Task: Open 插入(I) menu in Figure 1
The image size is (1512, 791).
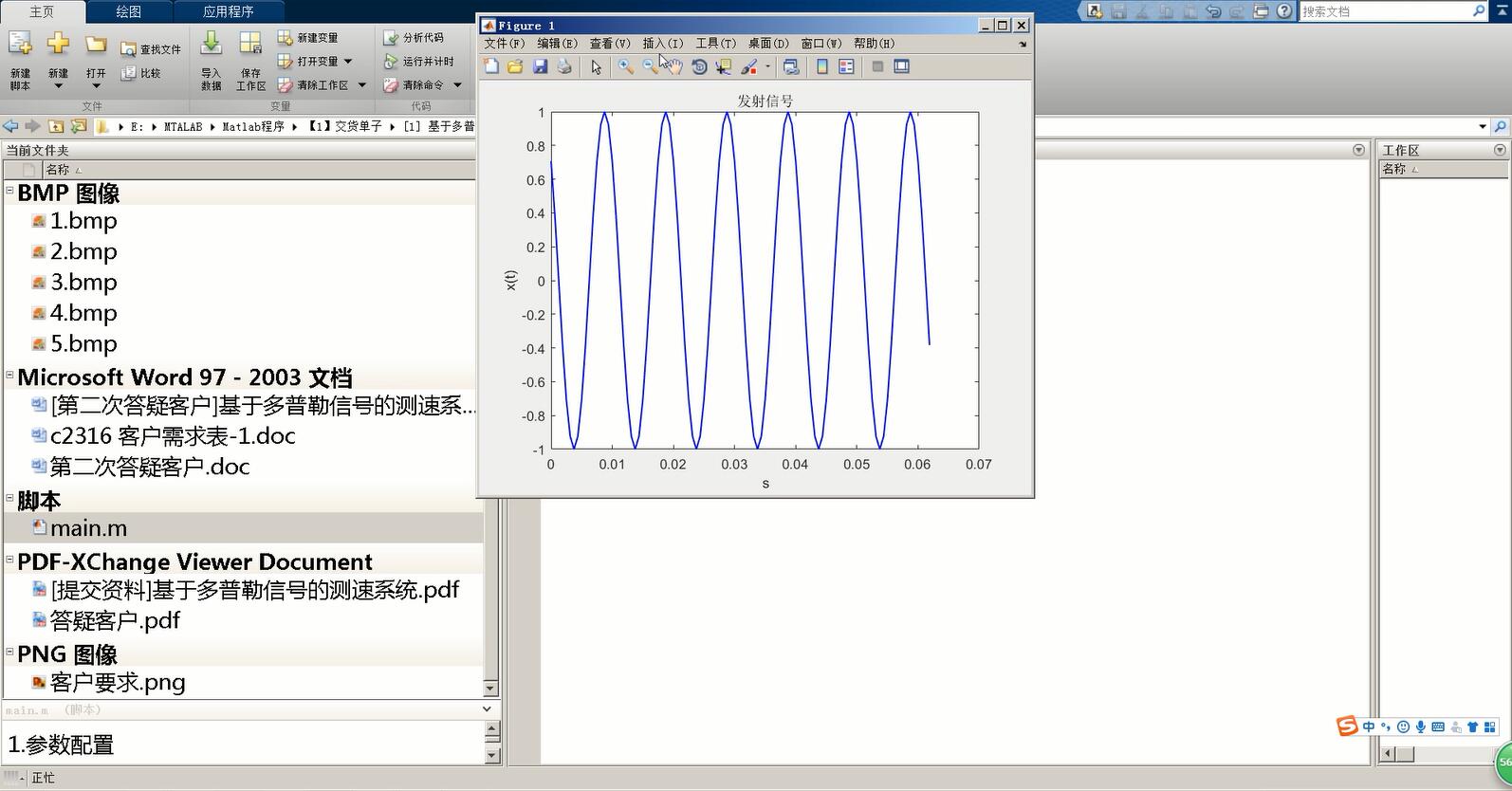Action: pos(662,44)
